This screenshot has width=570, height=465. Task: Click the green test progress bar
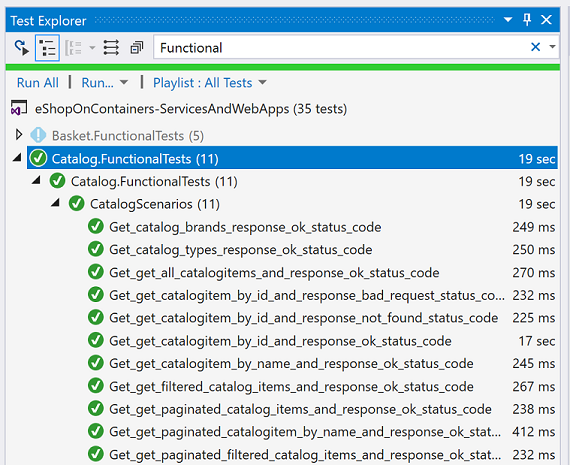coord(283,67)
